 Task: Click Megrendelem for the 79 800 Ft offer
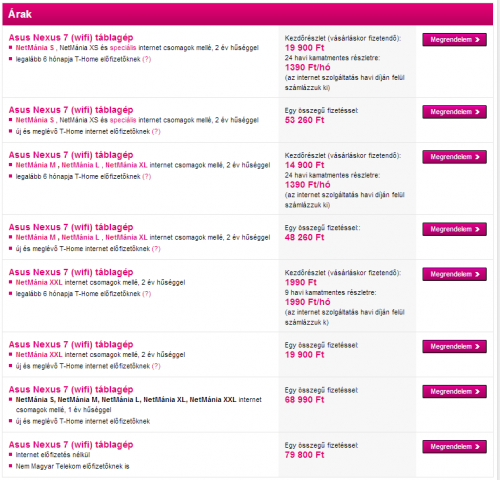coord(454,447)
